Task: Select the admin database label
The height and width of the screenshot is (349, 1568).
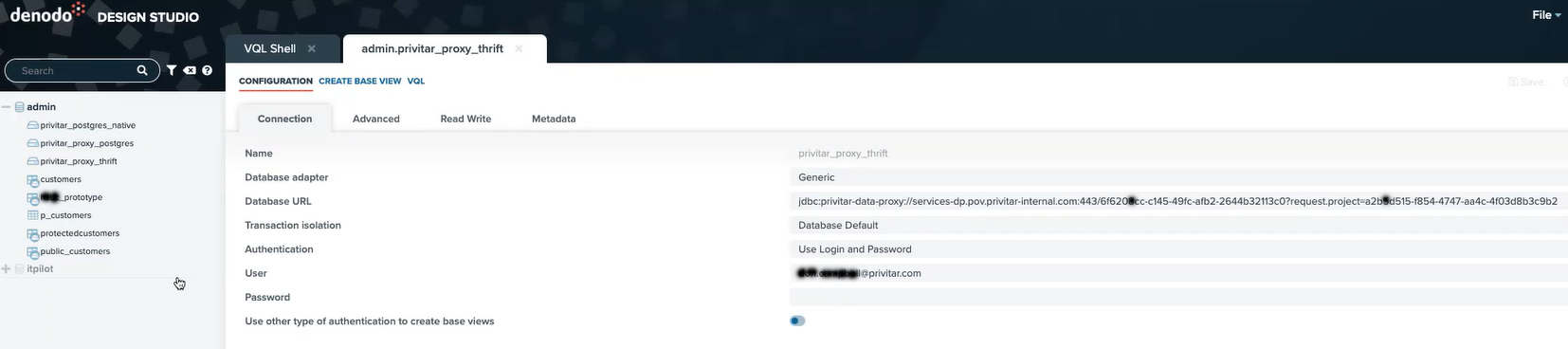Action: (x=42, y=107)
